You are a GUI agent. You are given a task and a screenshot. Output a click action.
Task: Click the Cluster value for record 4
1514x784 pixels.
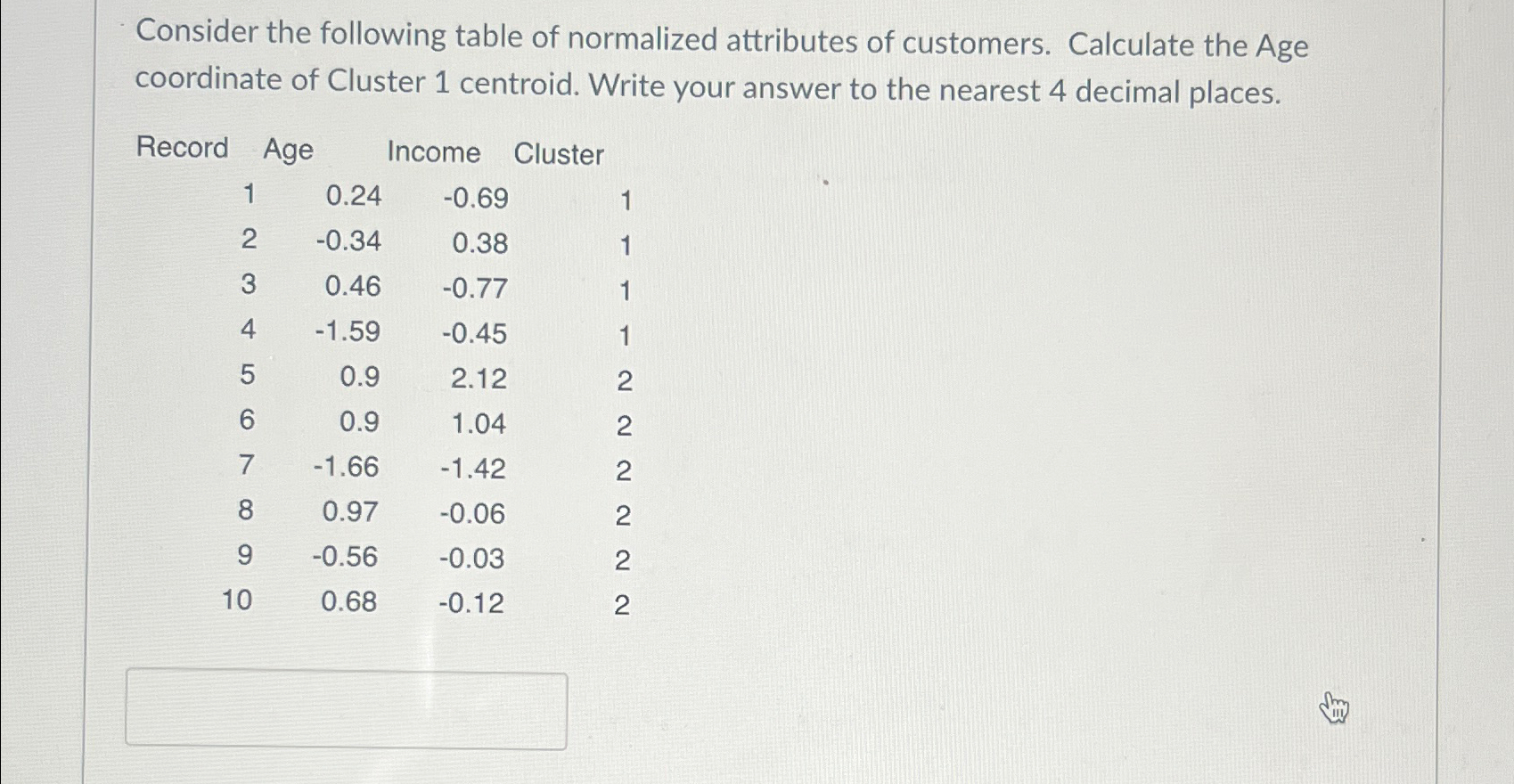[x=625, y=336]
